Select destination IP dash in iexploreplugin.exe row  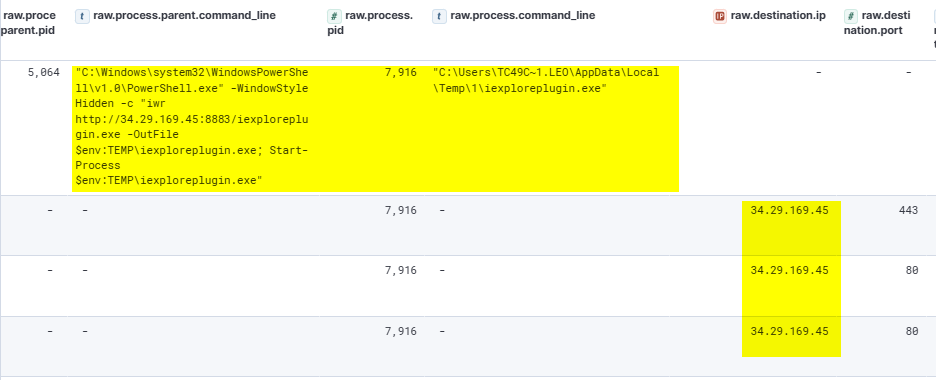tap(818, 73)
